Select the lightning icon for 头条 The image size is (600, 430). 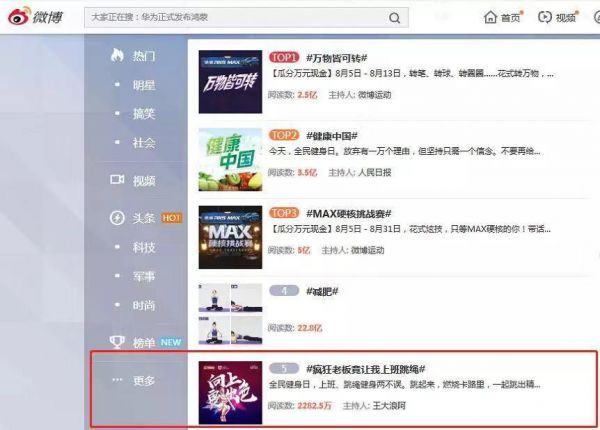click(117, 218)
